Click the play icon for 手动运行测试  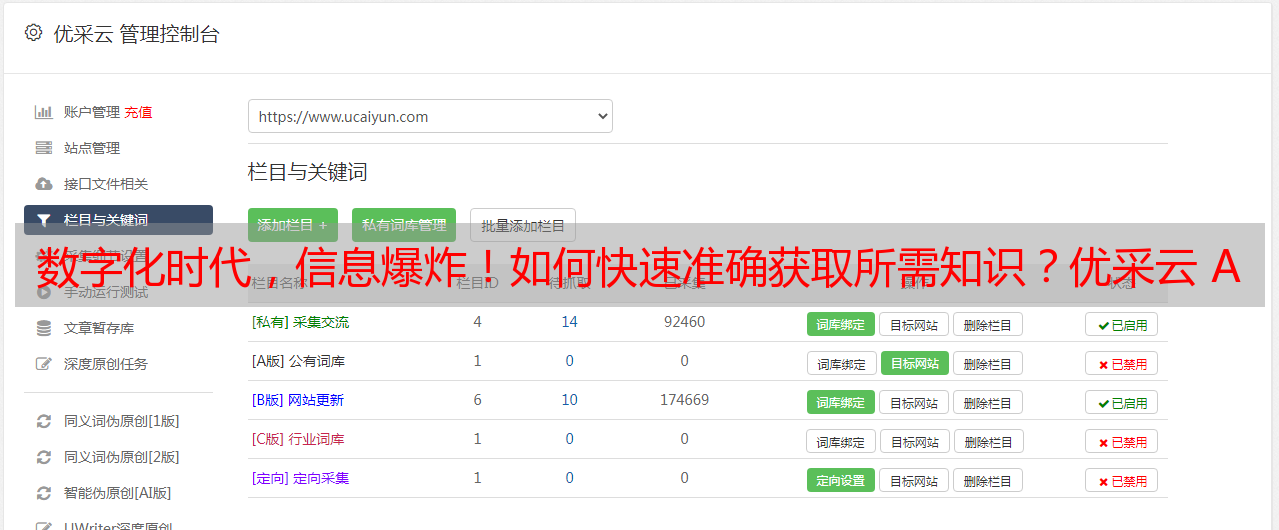[43, 292]
